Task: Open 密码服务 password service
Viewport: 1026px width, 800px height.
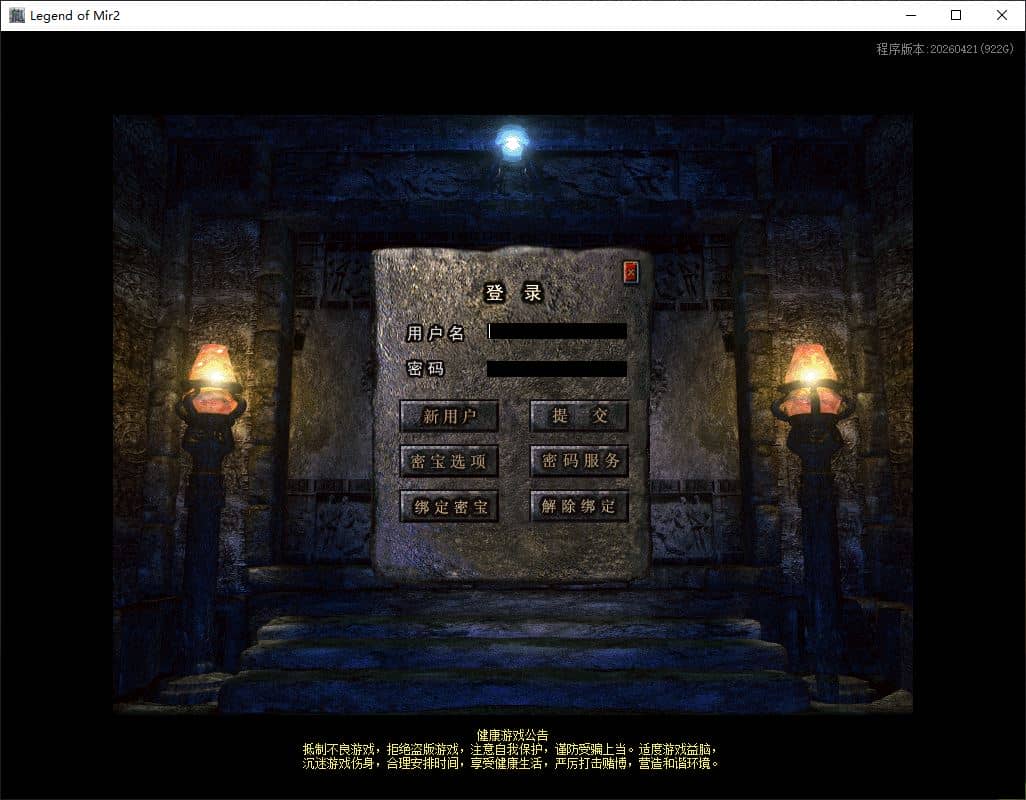Action: pos(579,461)
